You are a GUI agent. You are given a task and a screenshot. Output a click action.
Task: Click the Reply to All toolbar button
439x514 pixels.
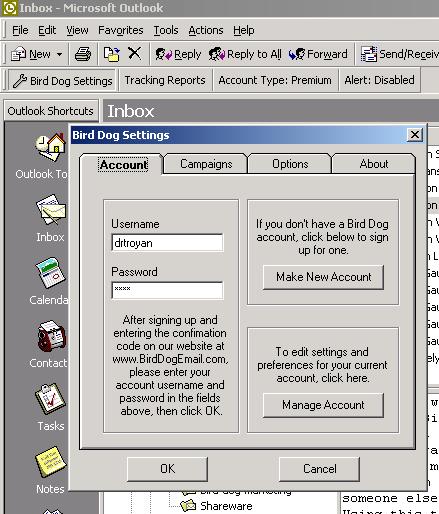point(245,54)
